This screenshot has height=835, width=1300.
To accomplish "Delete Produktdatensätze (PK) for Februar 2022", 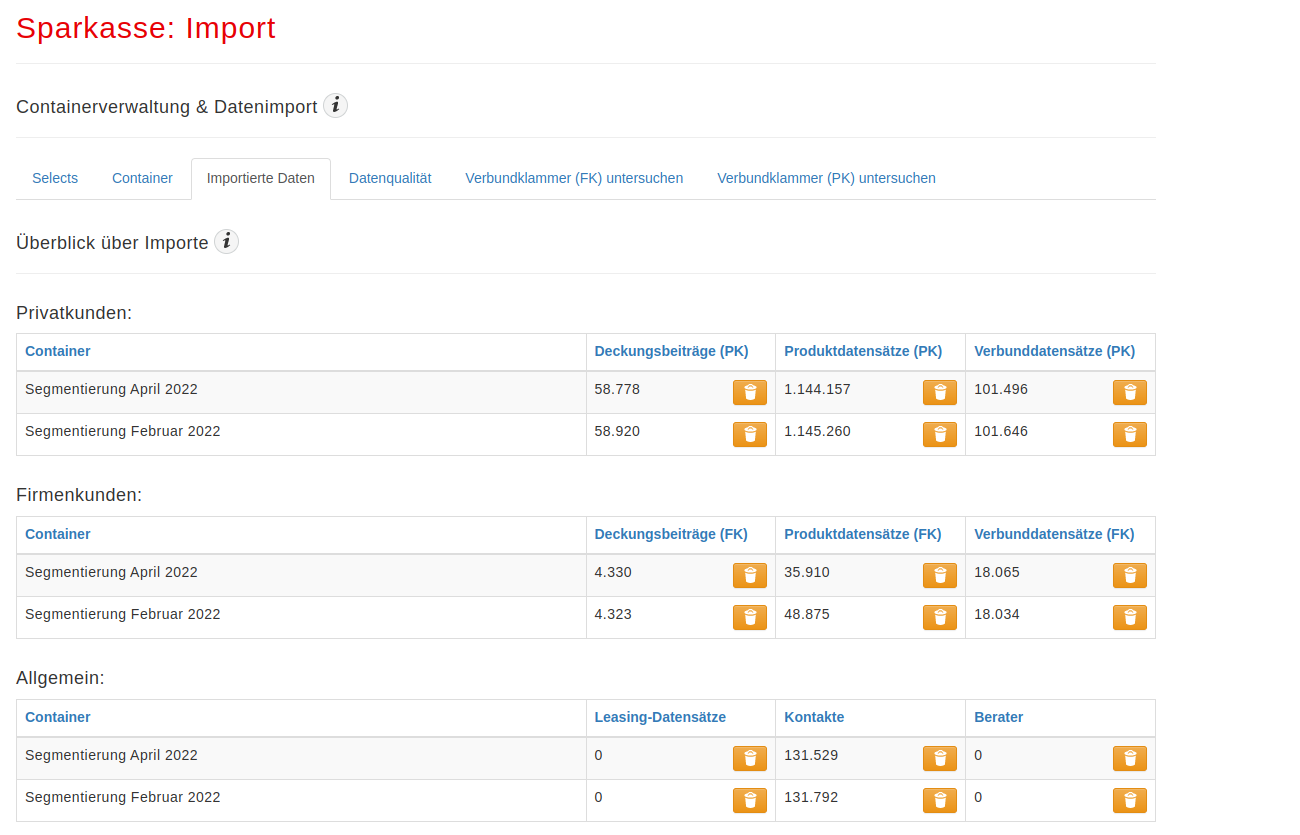I will (940, 434).
